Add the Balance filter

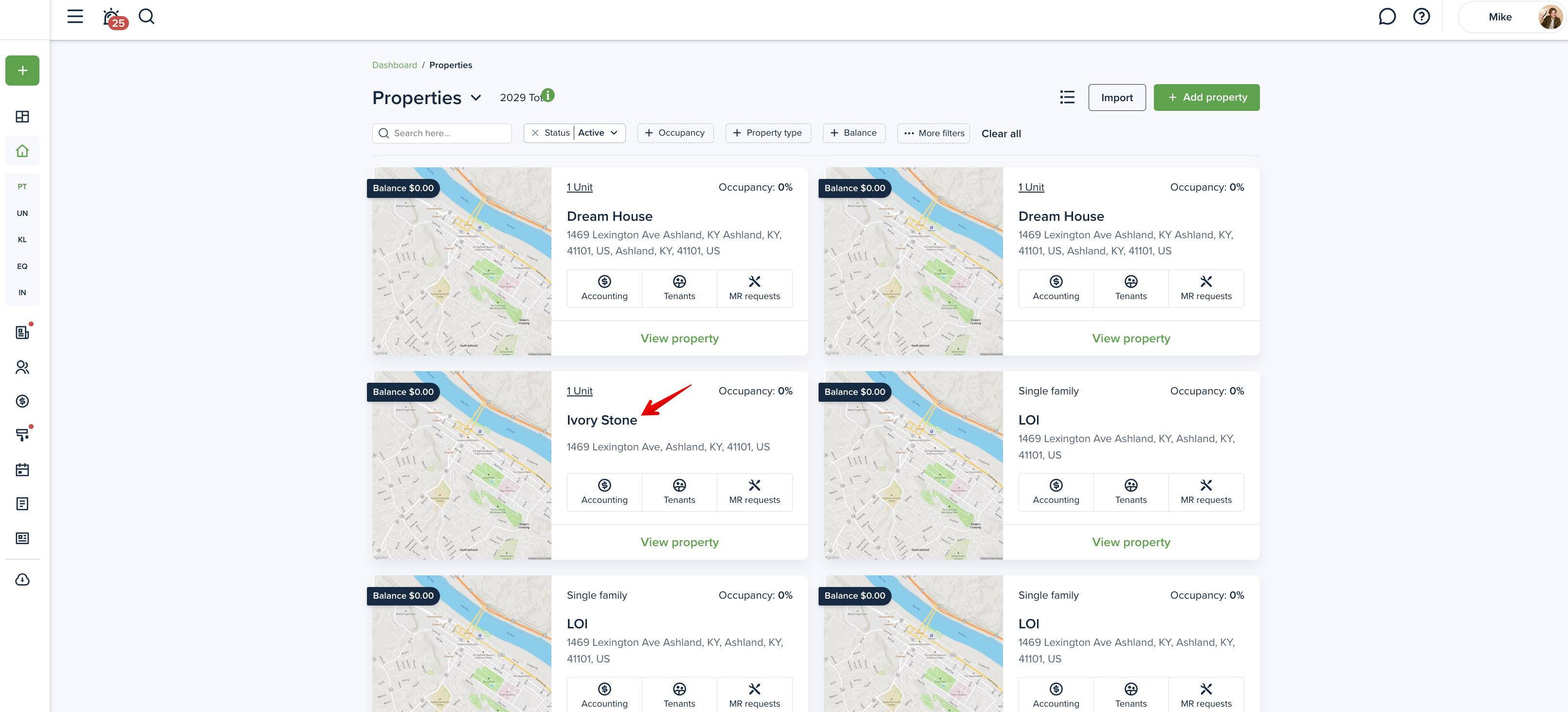tap(854, 133)
